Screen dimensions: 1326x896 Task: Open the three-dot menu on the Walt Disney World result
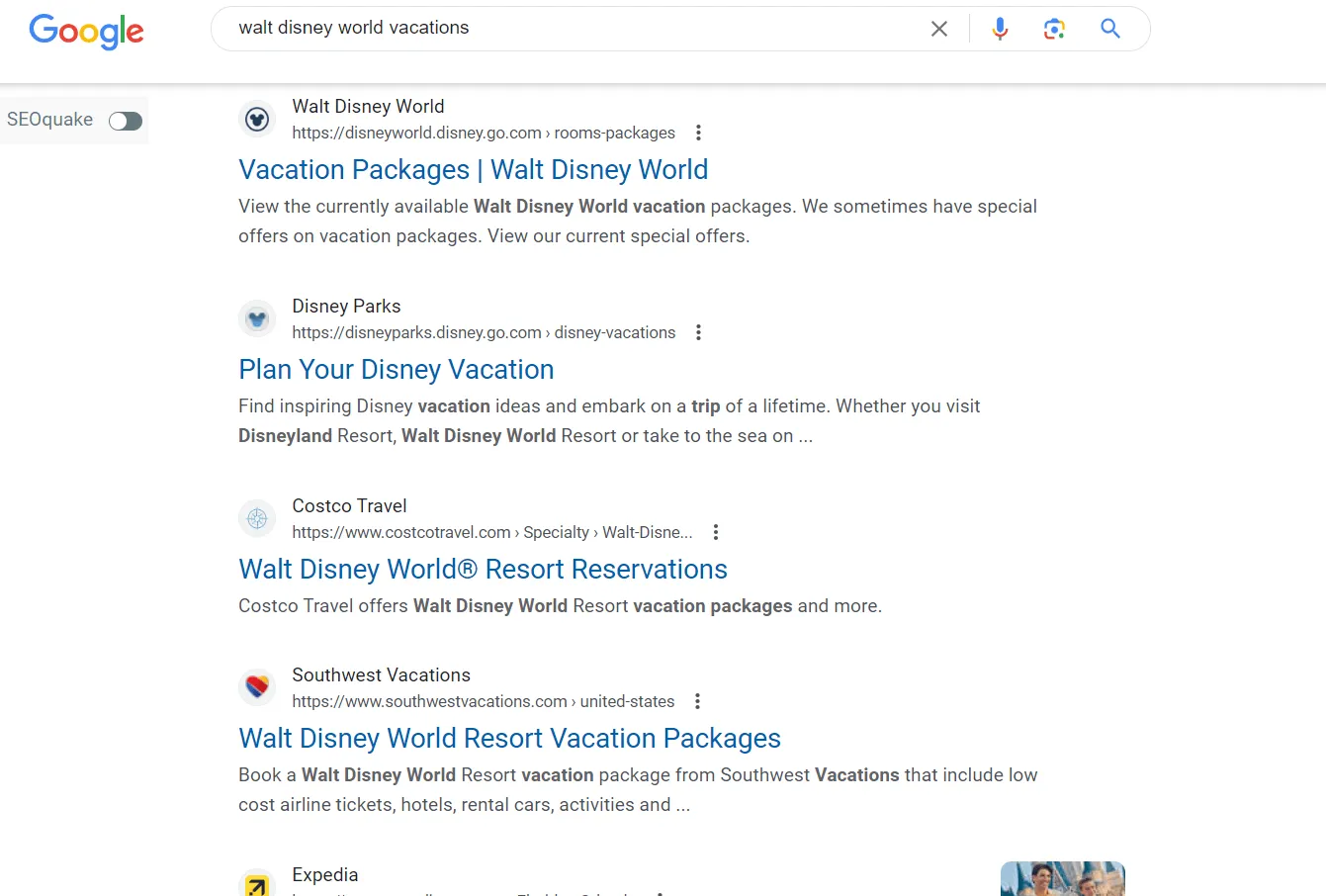[x=699, y=133]
